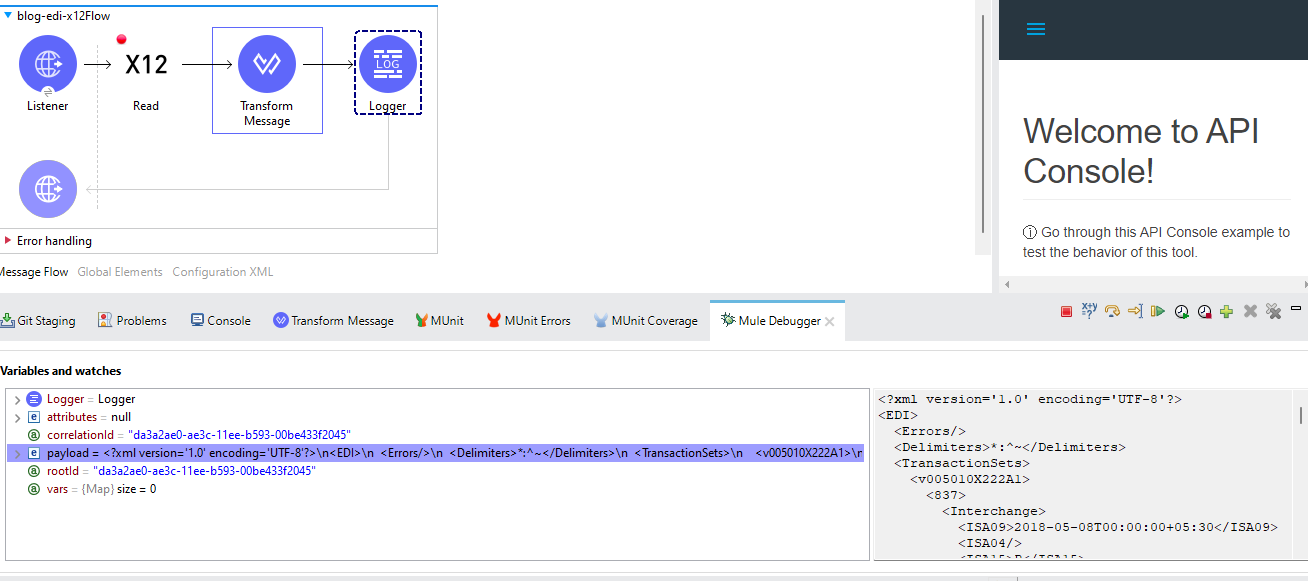
Task: Expand the Error handling section
Action: (x=9, y=241)
